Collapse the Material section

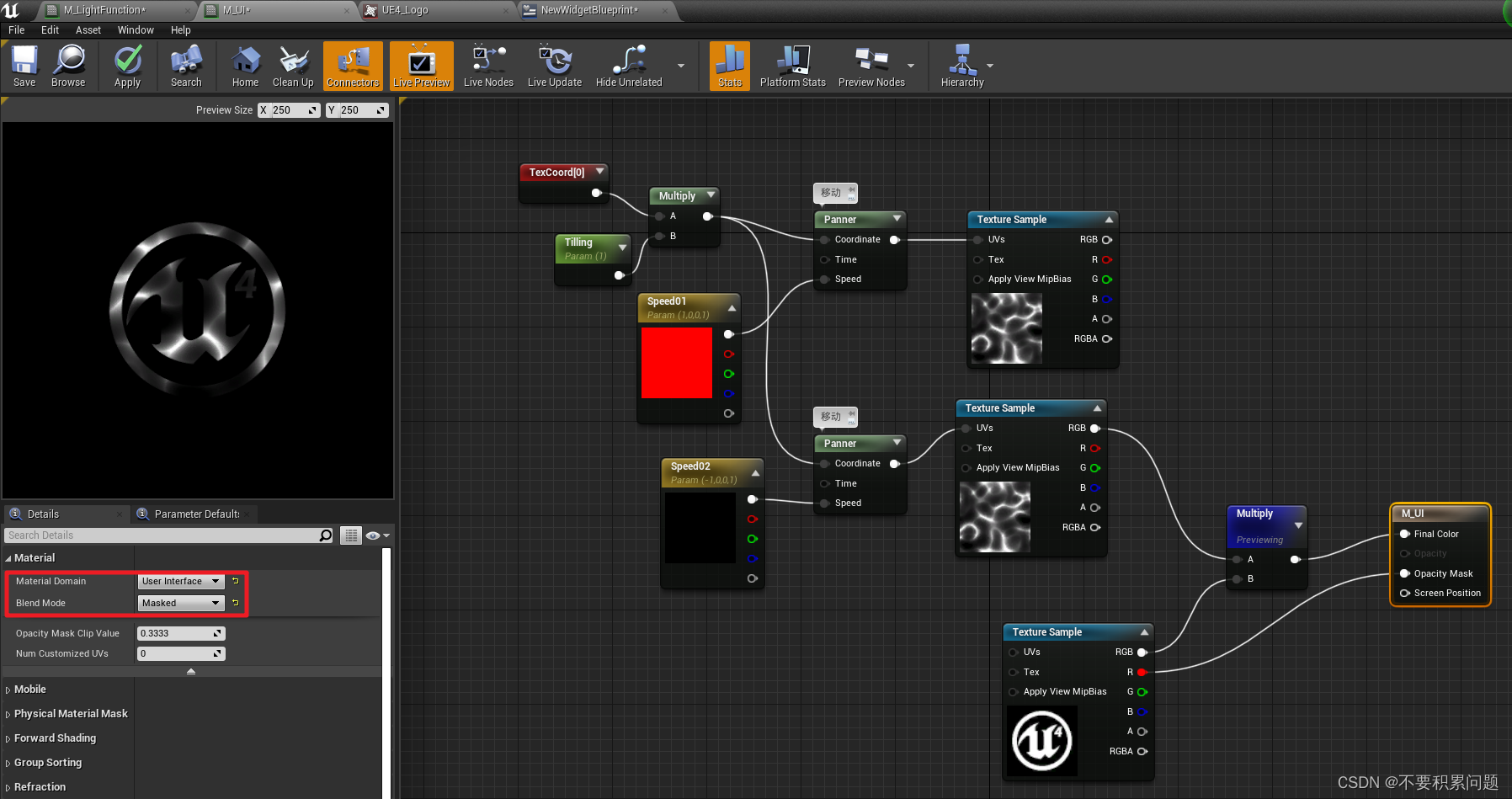click(8, 558)
